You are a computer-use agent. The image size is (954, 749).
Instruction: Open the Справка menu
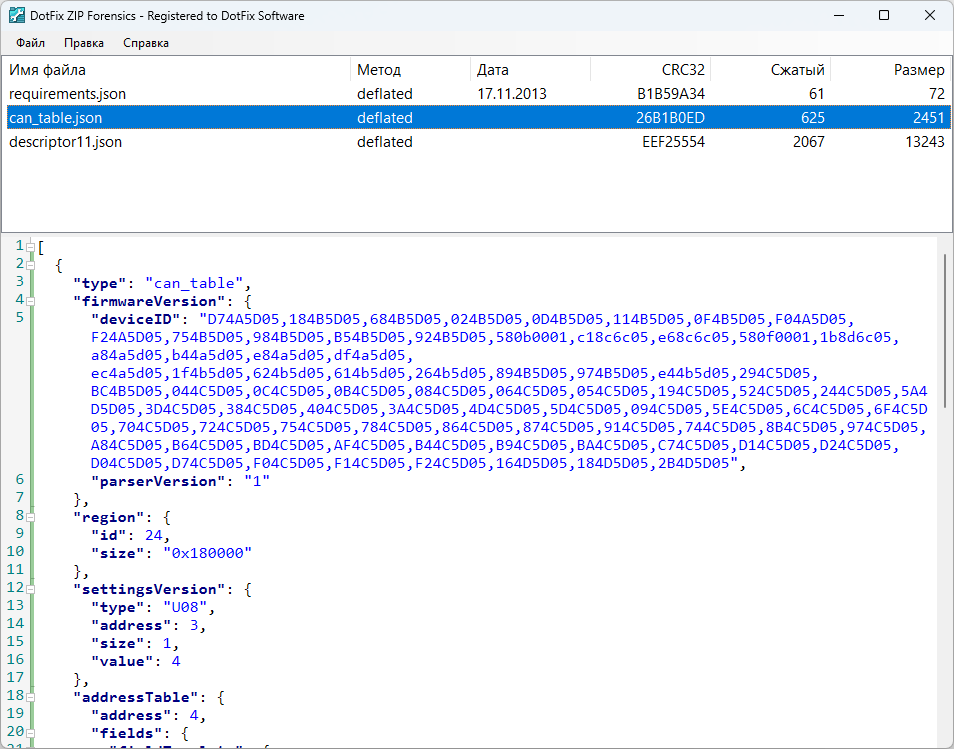point(145,43)
